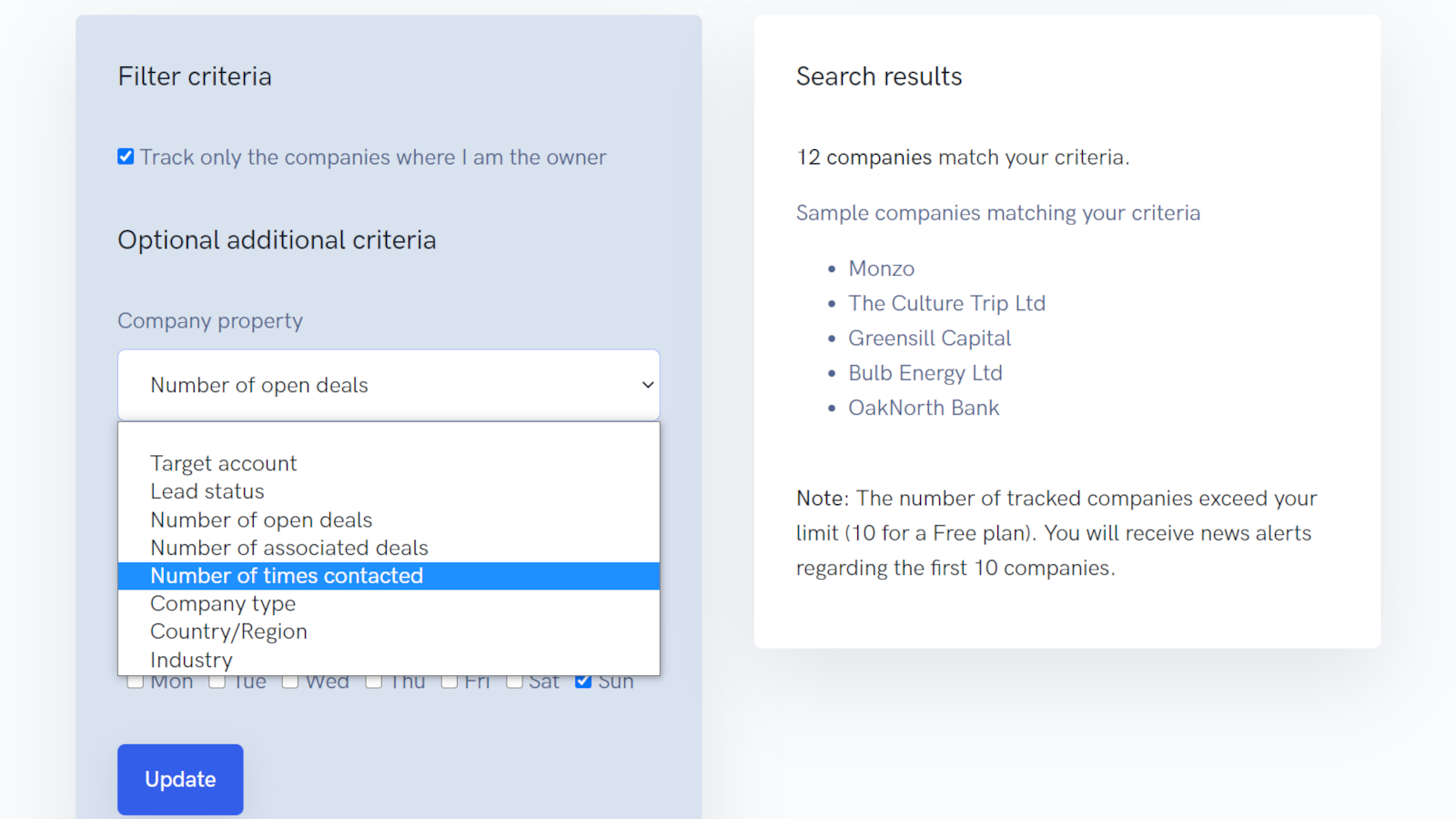Click the Monzo company entry

click(881, 268)
